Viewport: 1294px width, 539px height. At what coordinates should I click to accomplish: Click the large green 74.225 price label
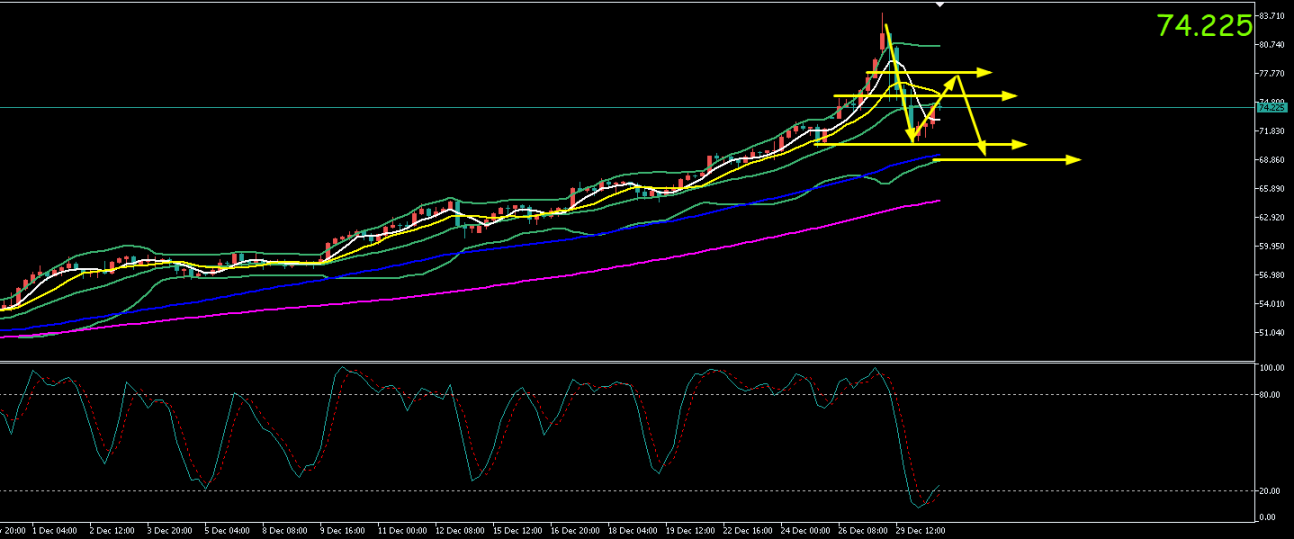(1203, 26)
